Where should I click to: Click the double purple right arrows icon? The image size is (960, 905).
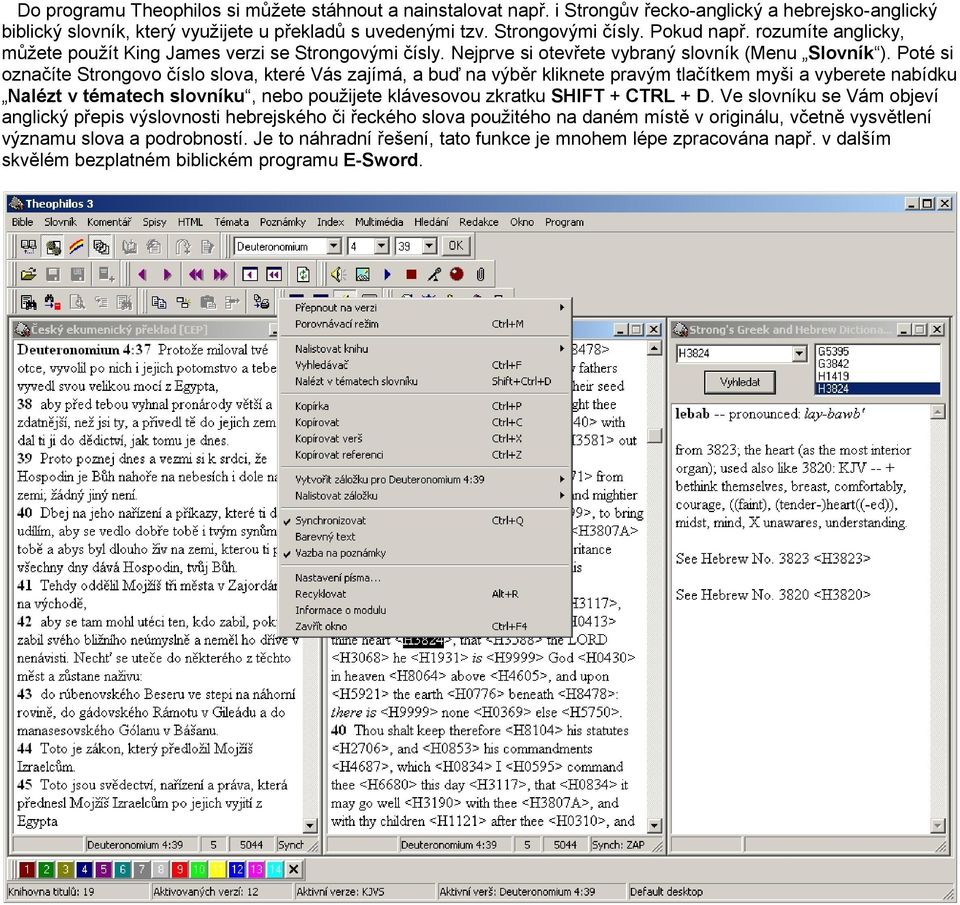pos(220,275)
